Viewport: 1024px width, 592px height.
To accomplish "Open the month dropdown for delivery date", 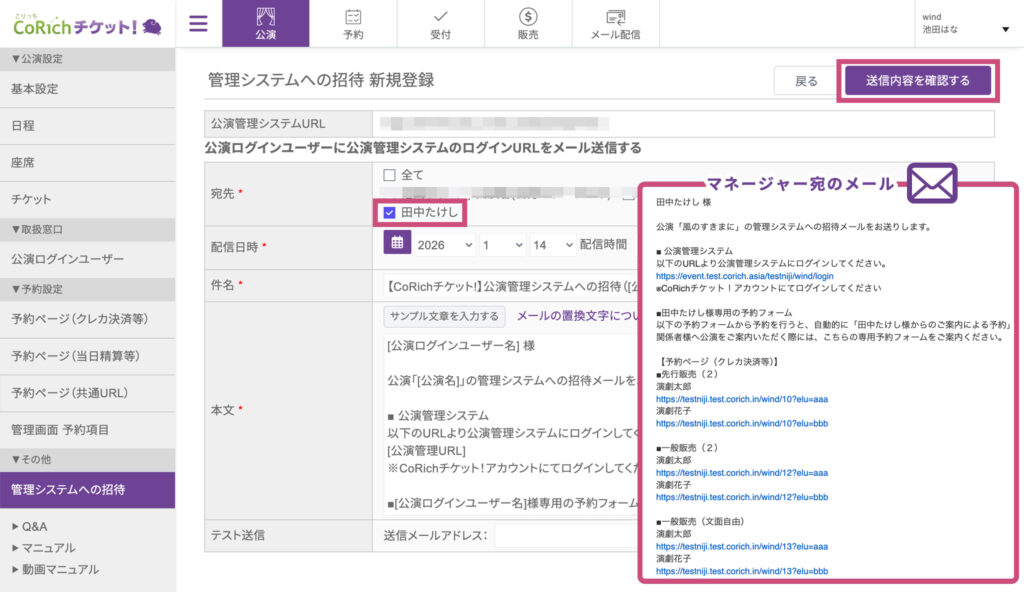I will pyautogui.click(x=502, y=244).
